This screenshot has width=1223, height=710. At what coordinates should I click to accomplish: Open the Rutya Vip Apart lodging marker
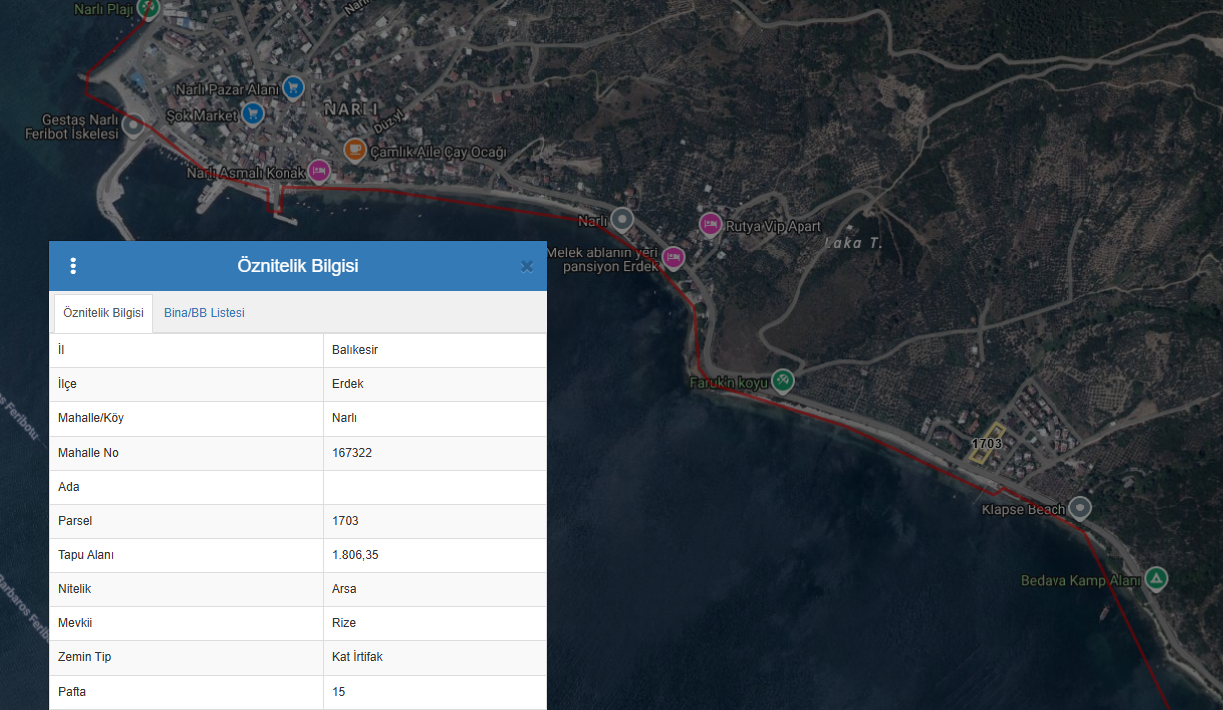710,223
